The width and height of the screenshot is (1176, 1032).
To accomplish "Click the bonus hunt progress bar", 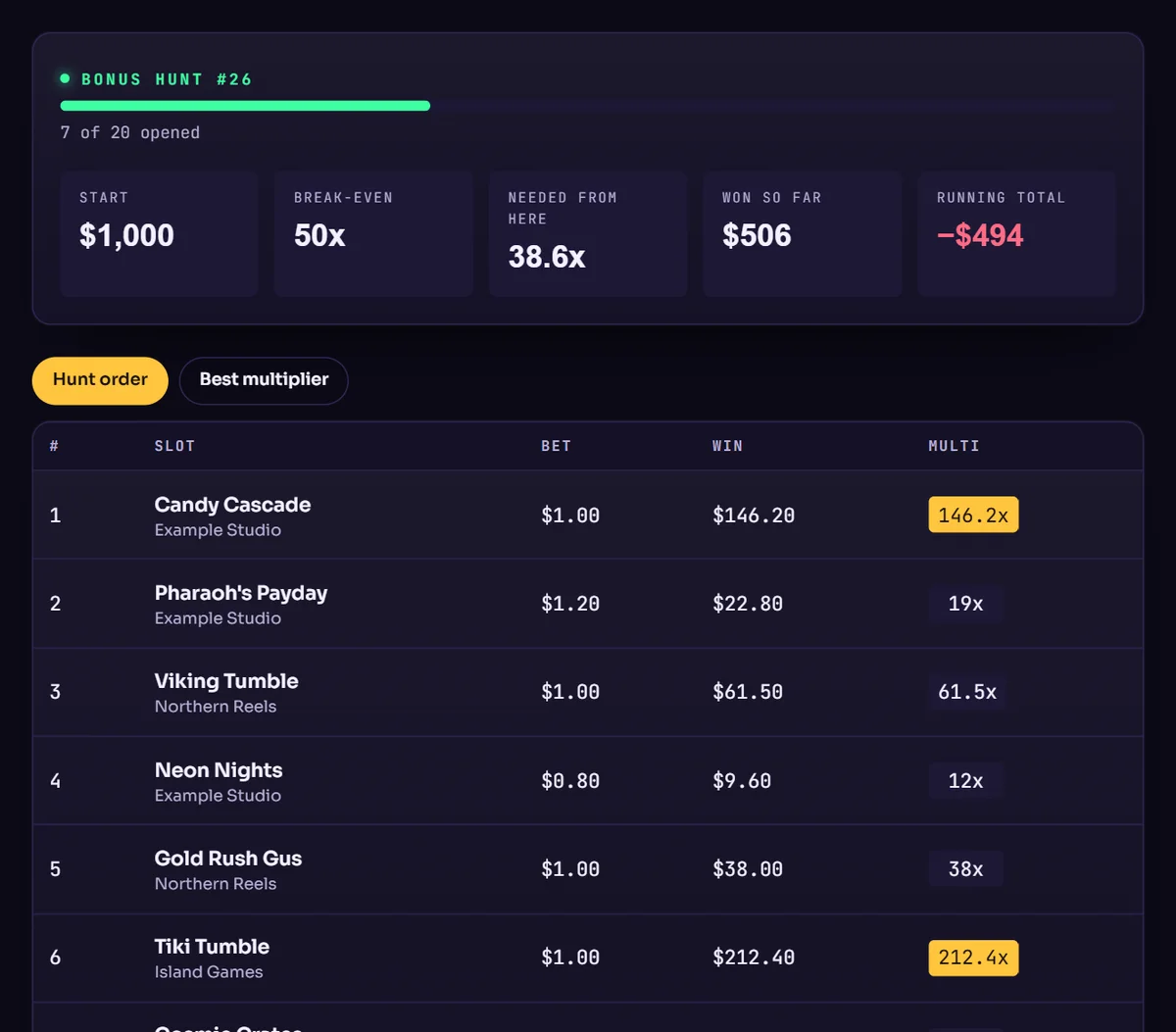I will tap(587, 106).
